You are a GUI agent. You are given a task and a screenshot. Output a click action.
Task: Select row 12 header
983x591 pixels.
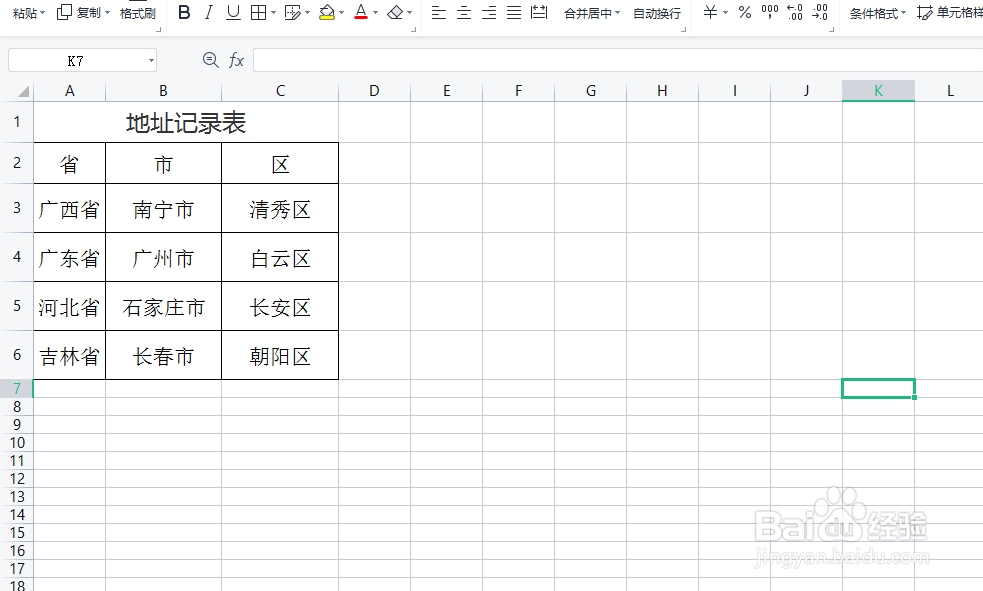tap(17, 479)
